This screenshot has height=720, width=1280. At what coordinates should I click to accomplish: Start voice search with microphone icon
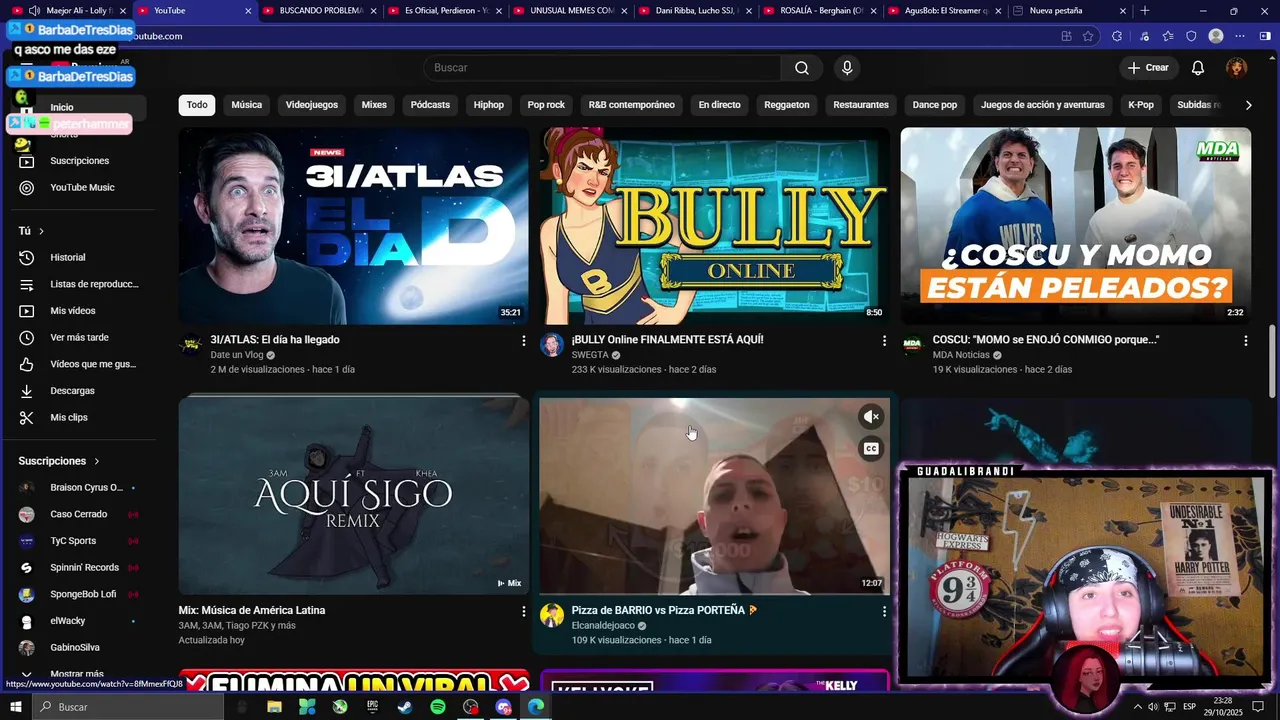tap(847, 68)
